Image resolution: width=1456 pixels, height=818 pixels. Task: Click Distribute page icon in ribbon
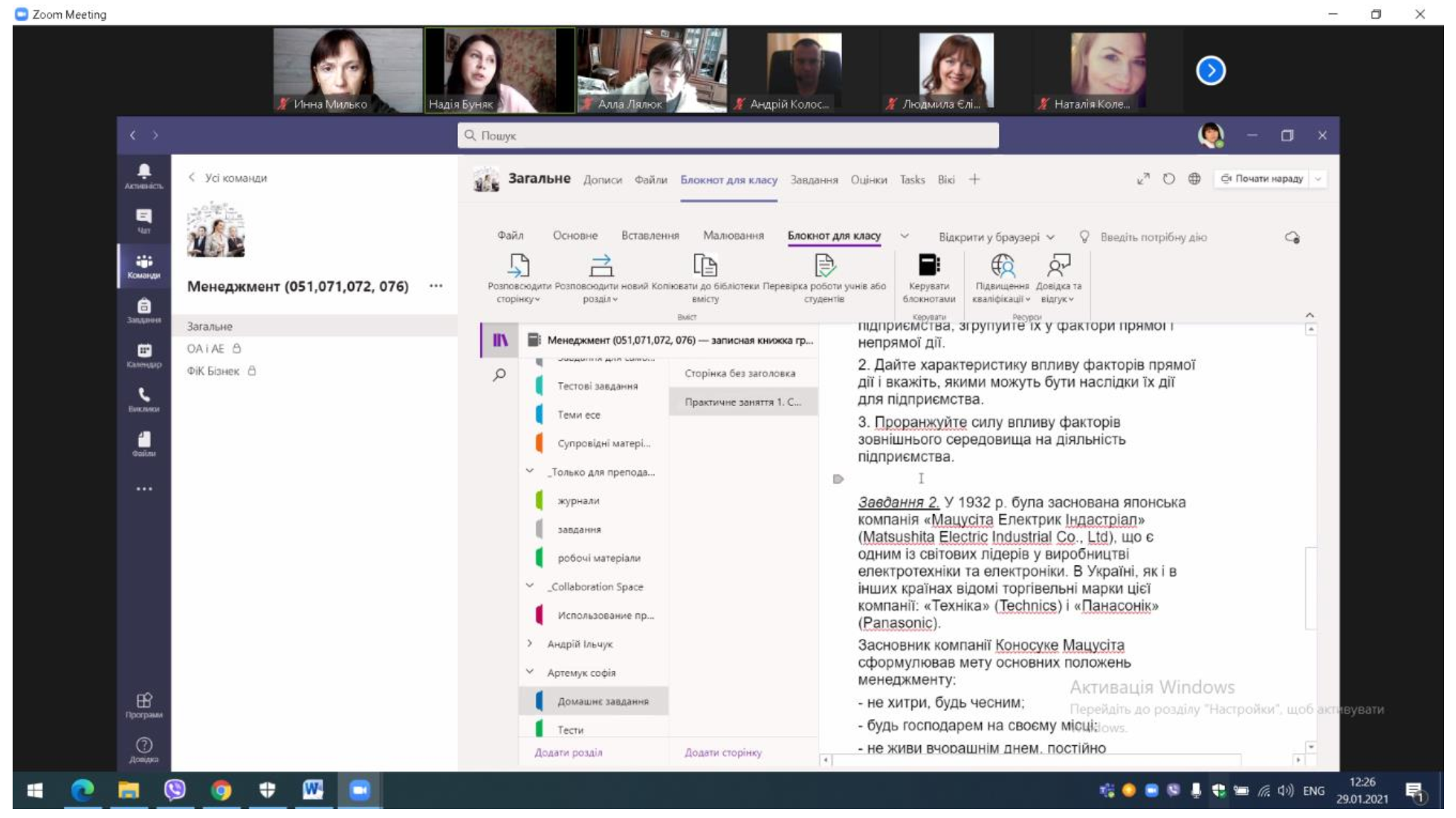point(519,266)
